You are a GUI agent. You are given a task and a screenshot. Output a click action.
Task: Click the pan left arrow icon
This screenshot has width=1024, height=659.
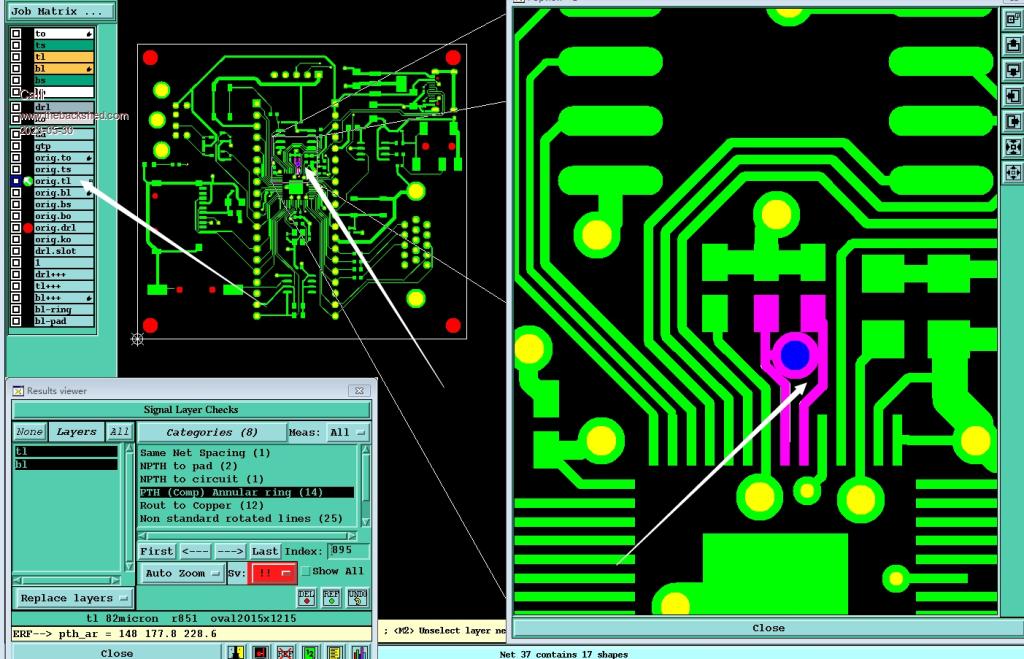[1012, 96]
